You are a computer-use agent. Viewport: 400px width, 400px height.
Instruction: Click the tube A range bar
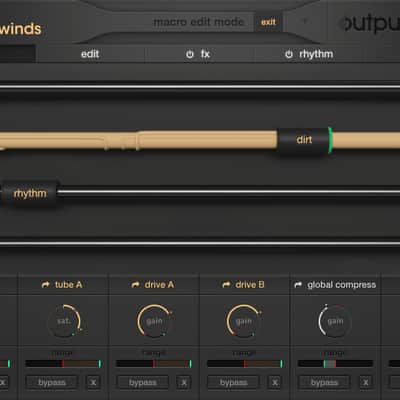click(x=63, y=364)
